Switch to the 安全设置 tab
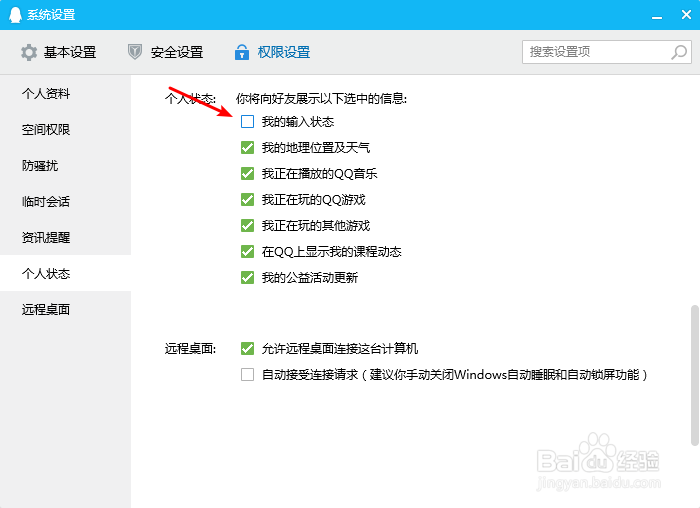 tap(165, 52)
